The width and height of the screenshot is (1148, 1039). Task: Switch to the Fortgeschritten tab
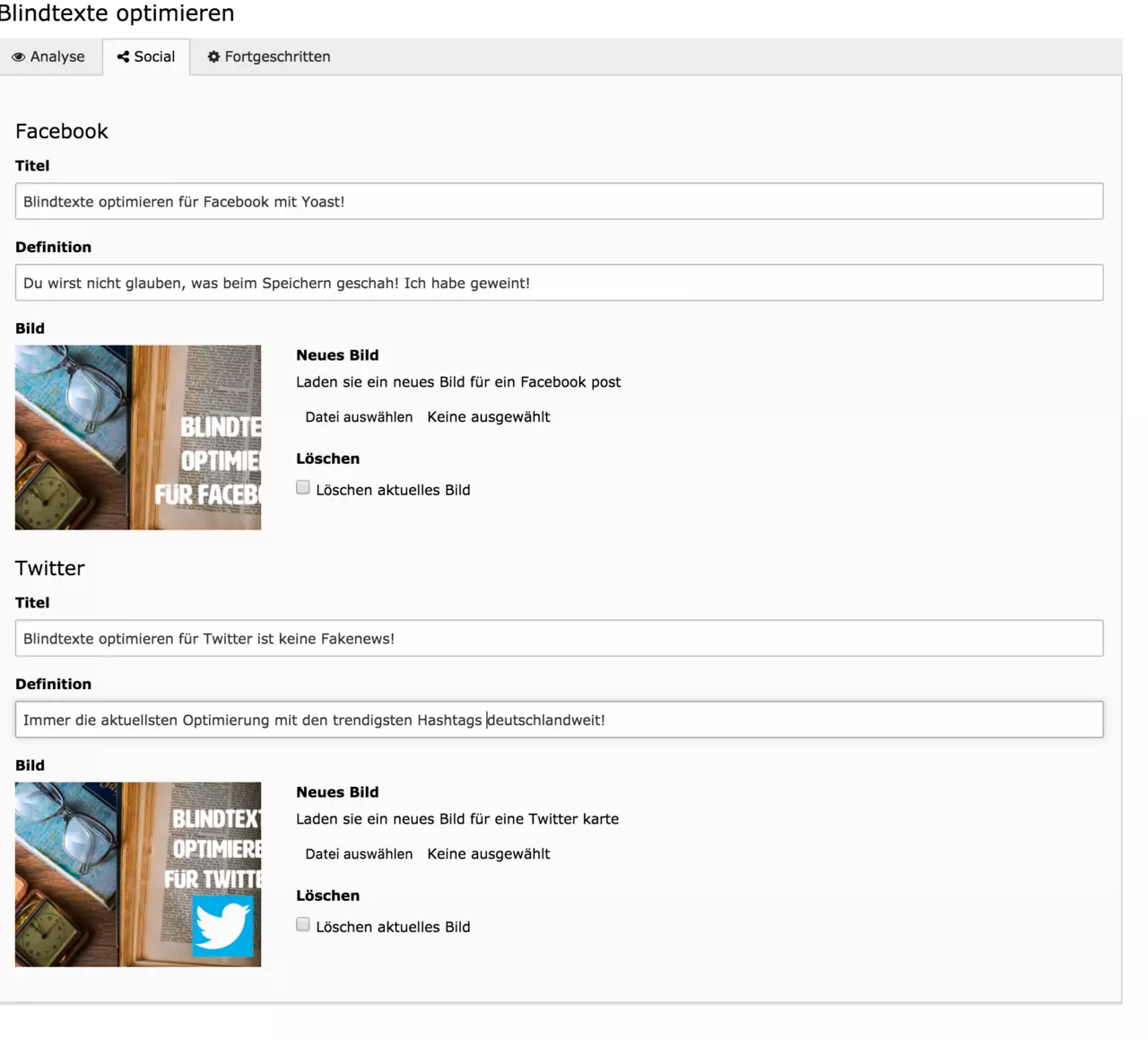click(269, 57)
